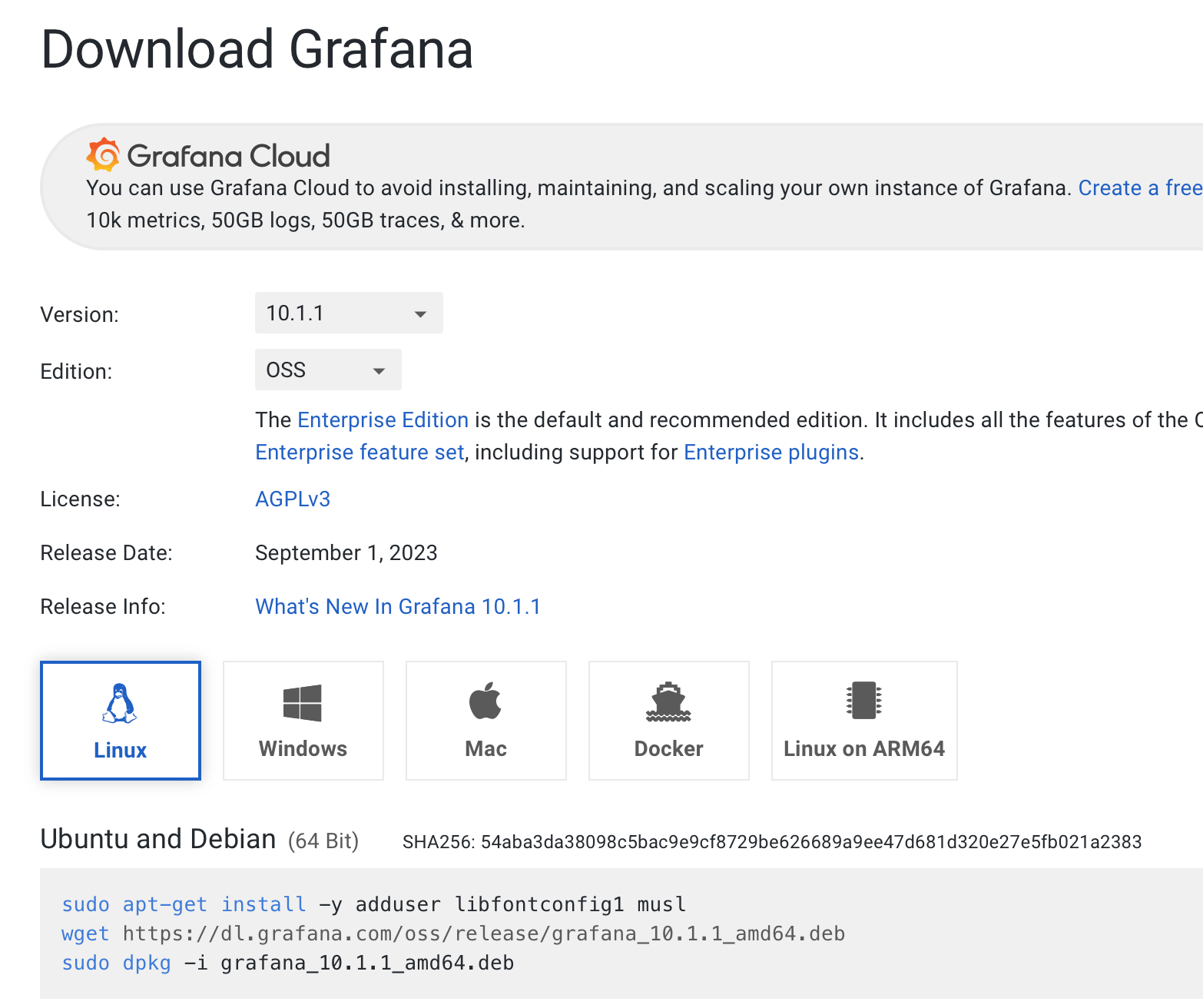Click the SHA256 checksum value

pyautogui.click(x=811, y=842)
